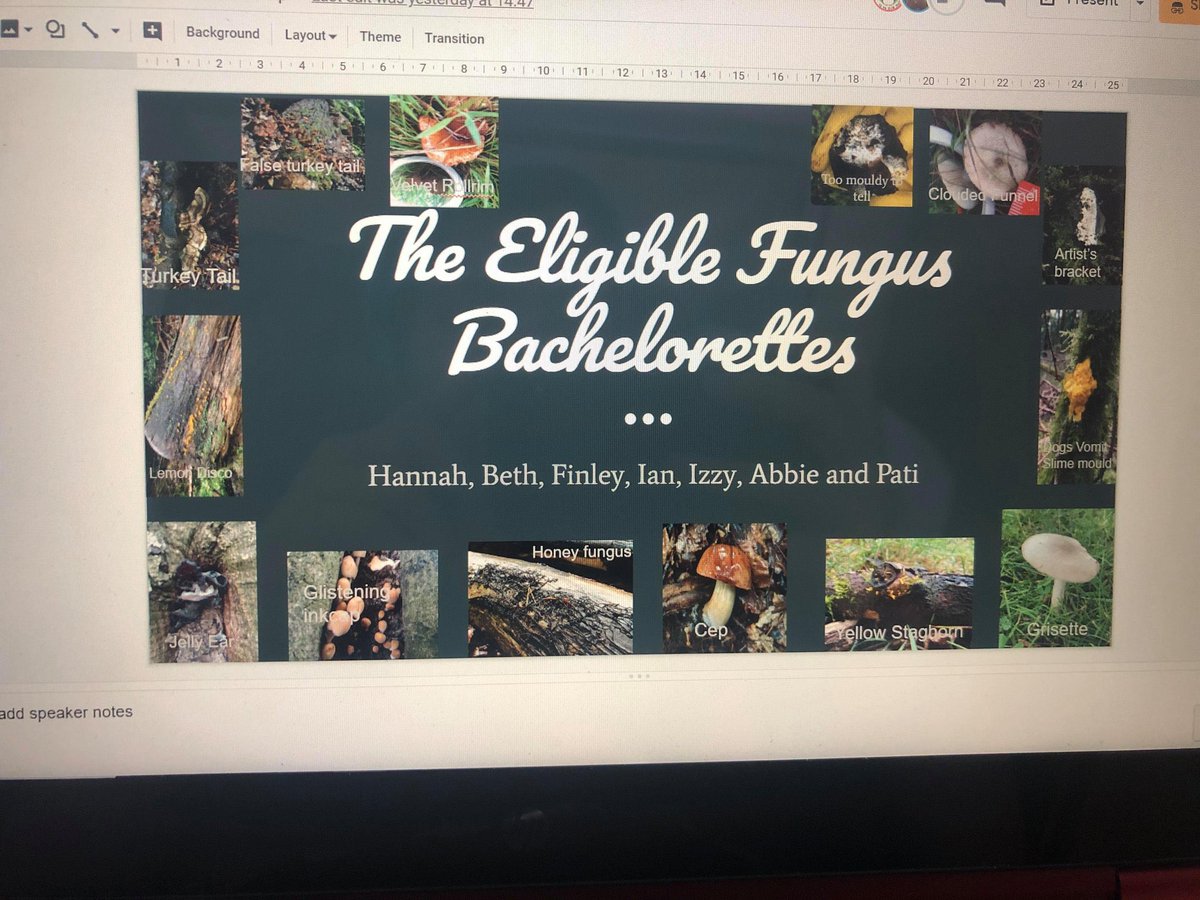Select the Velvet Rollrim mushroom photo
The image size is (1200, 900).
(x=444, y=151)
